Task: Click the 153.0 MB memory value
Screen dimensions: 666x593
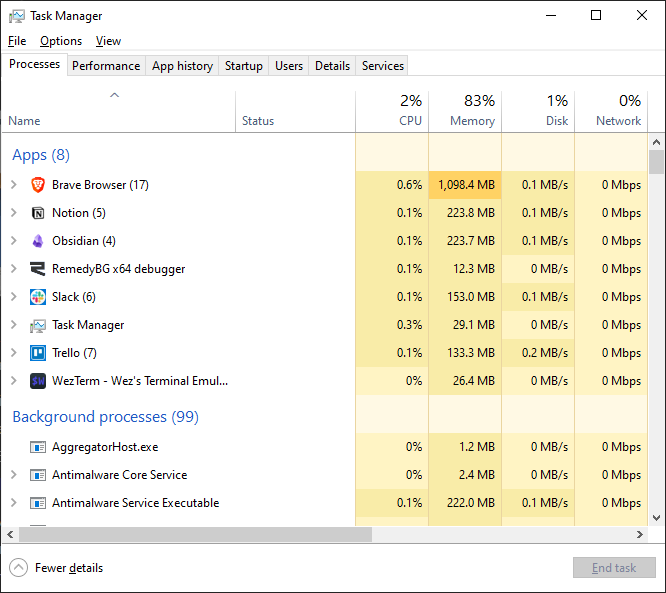Action: point(471,297)
